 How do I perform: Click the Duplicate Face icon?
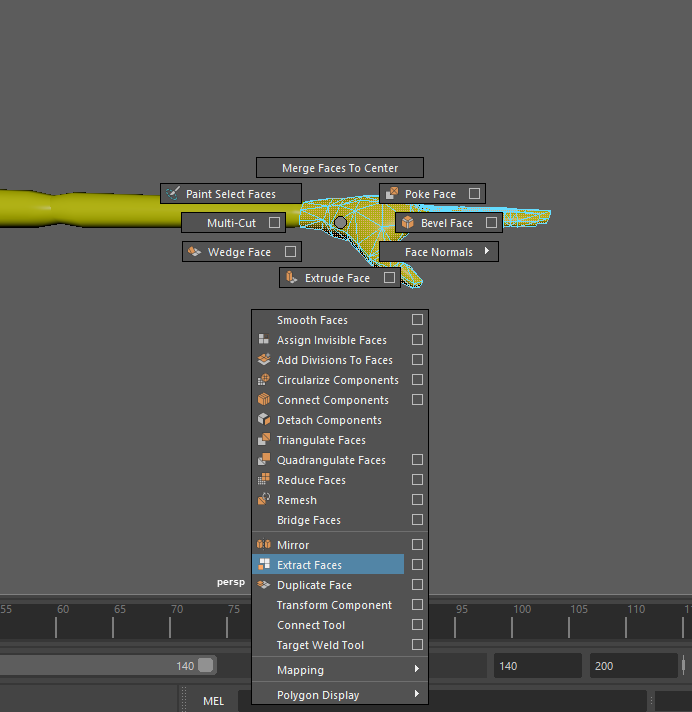coord(264,584)
